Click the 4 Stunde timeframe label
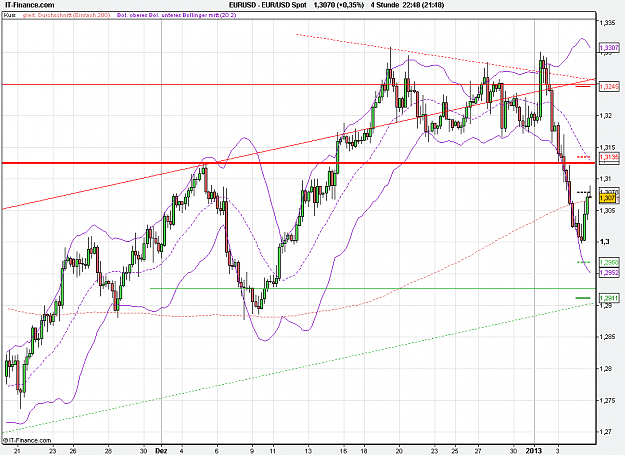 [385, 5]
